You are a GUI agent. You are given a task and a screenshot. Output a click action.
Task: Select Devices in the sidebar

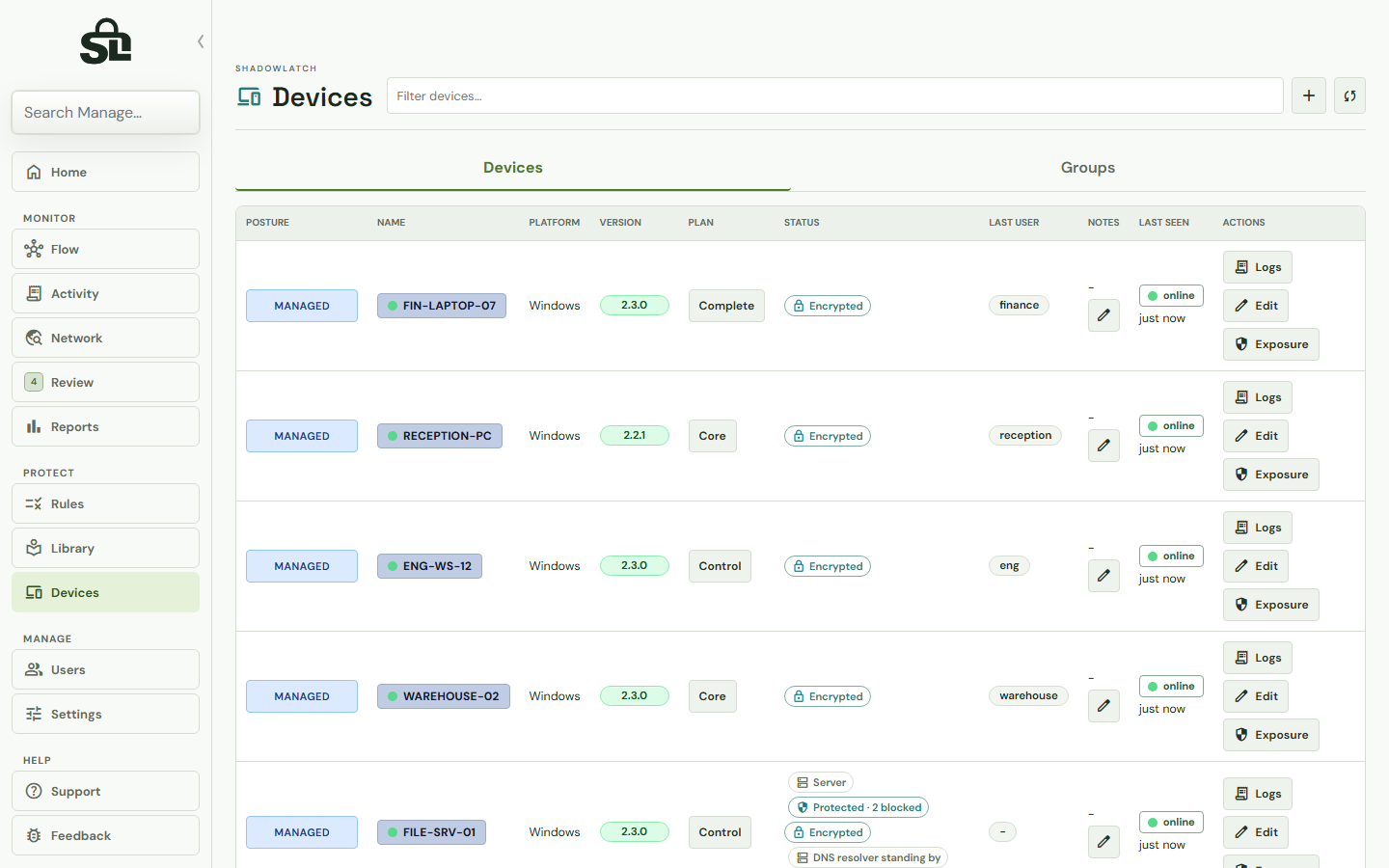(106, 592)
